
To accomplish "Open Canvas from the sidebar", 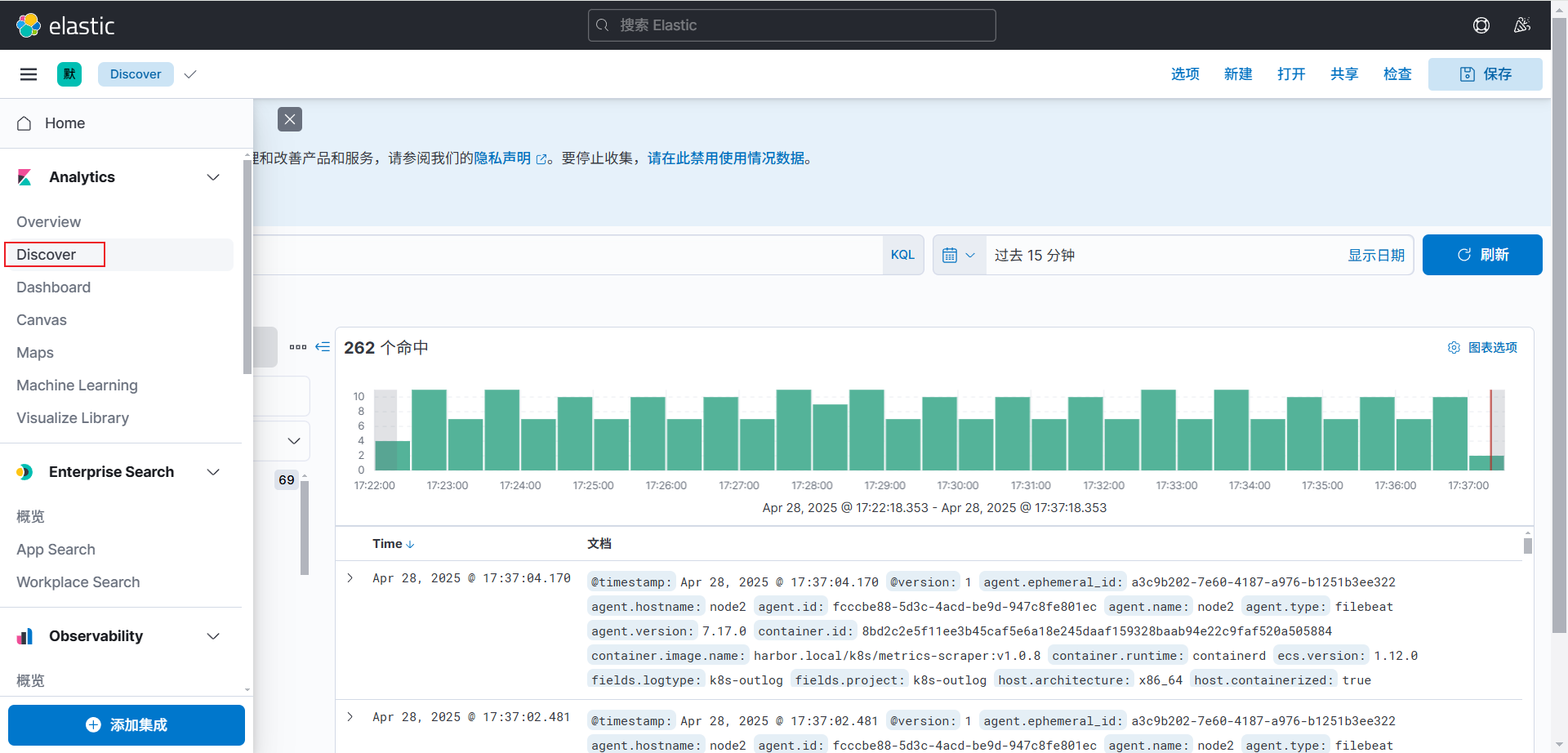I will click(42, 320).
